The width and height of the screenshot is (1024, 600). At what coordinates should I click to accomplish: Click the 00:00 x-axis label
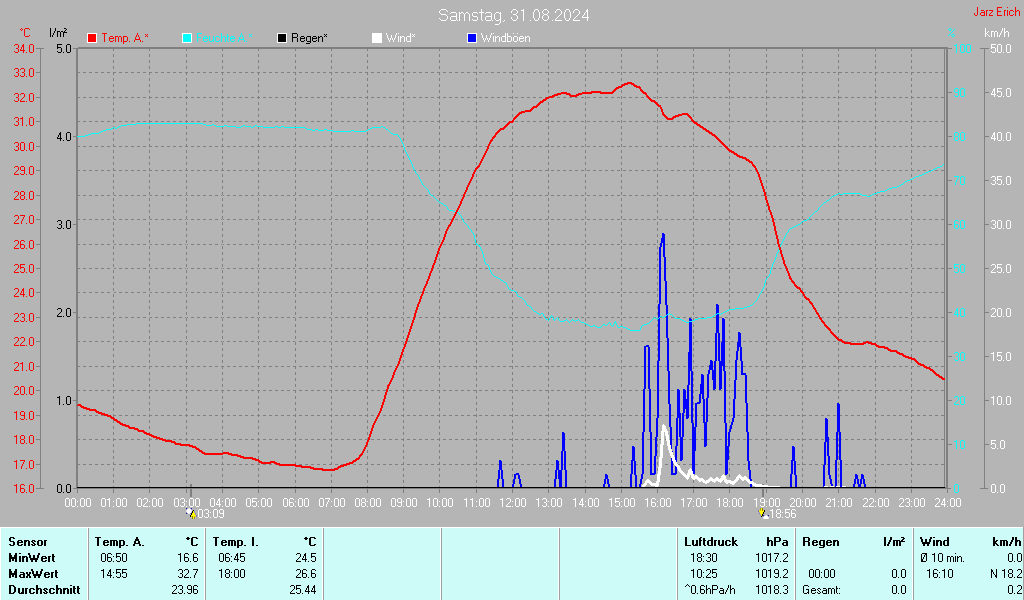(x=78, y=503)
